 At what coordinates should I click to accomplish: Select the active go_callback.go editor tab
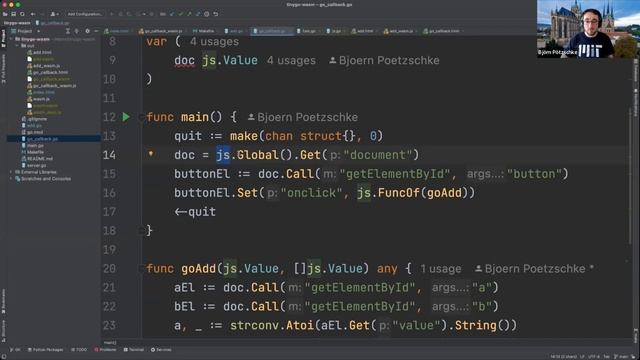[x=271, y=31]
